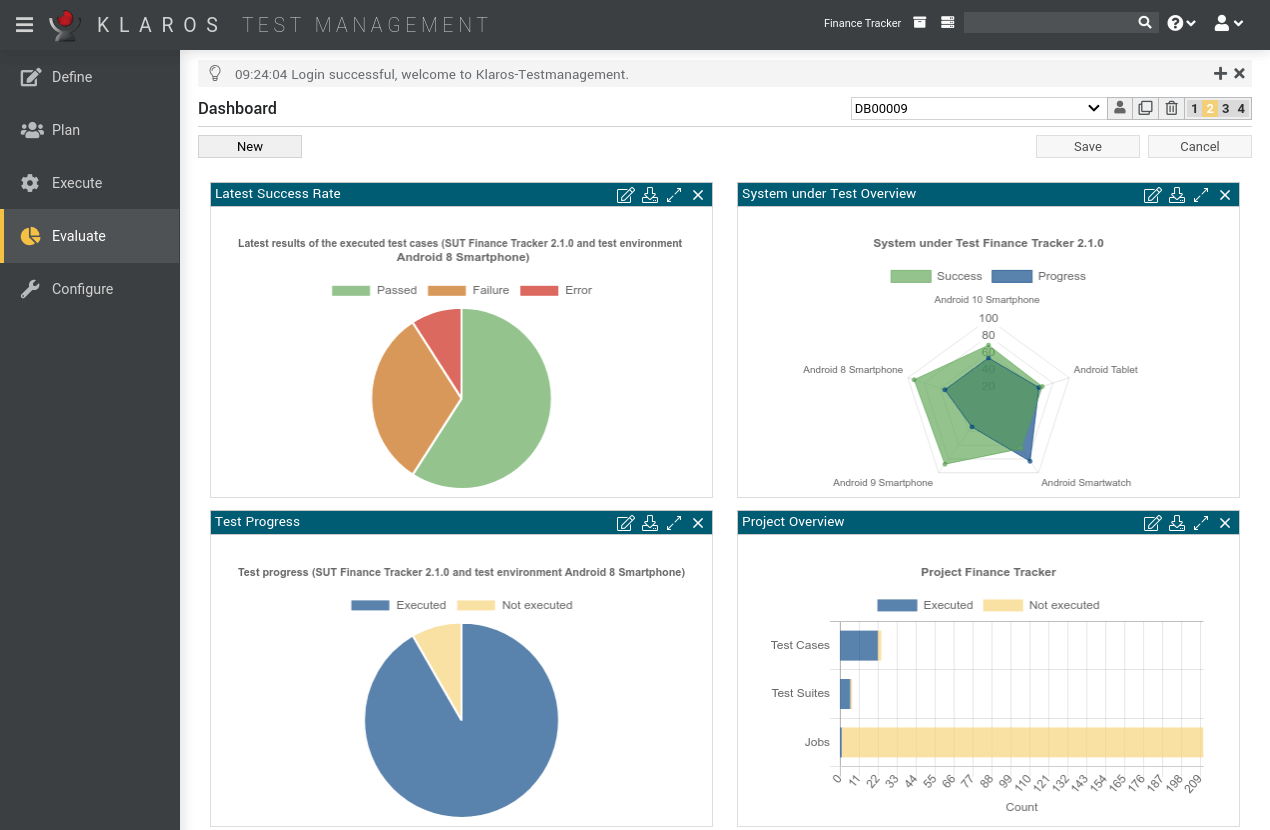Screen dimensions: 1270x830
Task: Remove the Project Overview panel
Action: tap(1225, 523)
